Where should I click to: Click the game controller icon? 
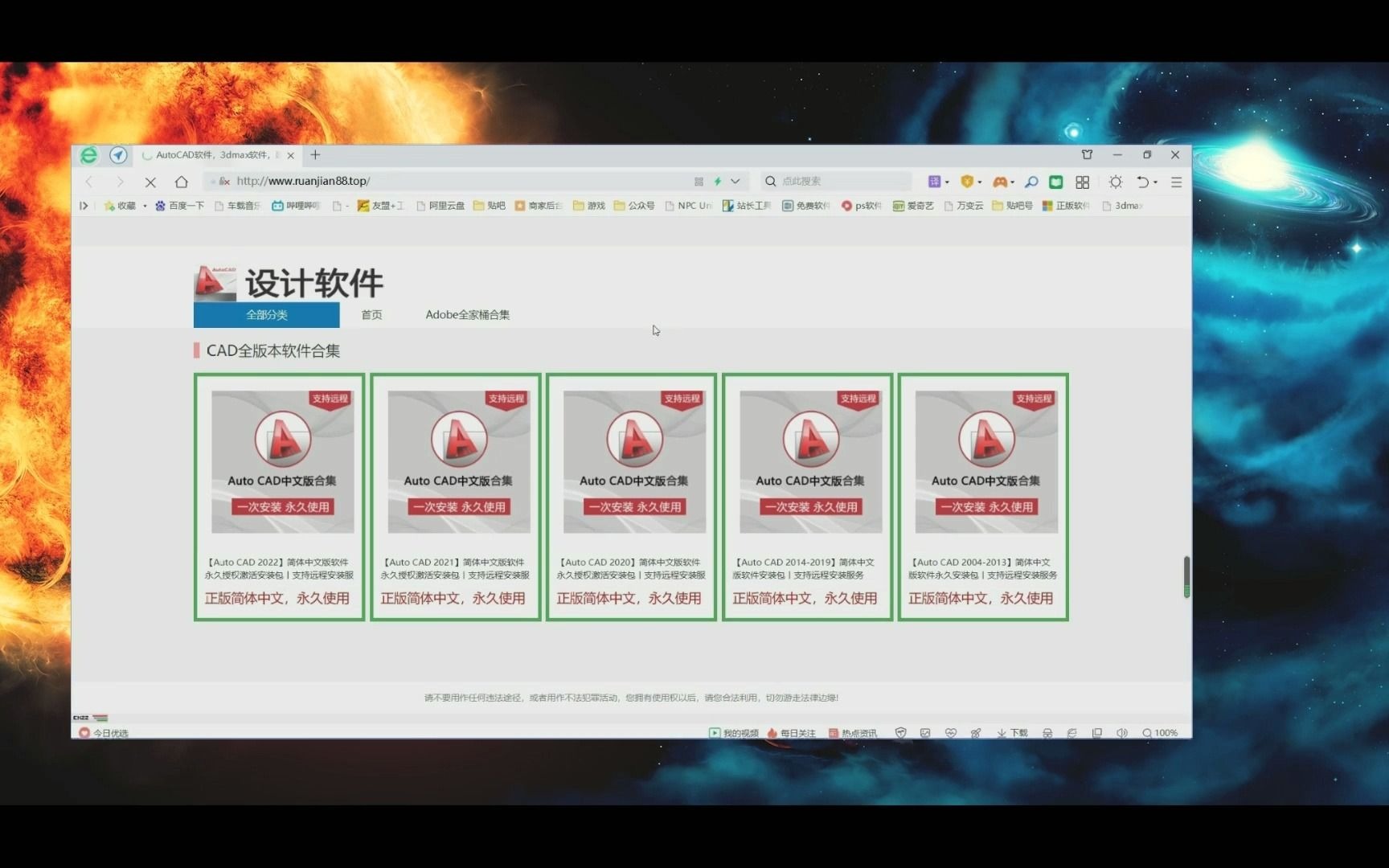1000,182
